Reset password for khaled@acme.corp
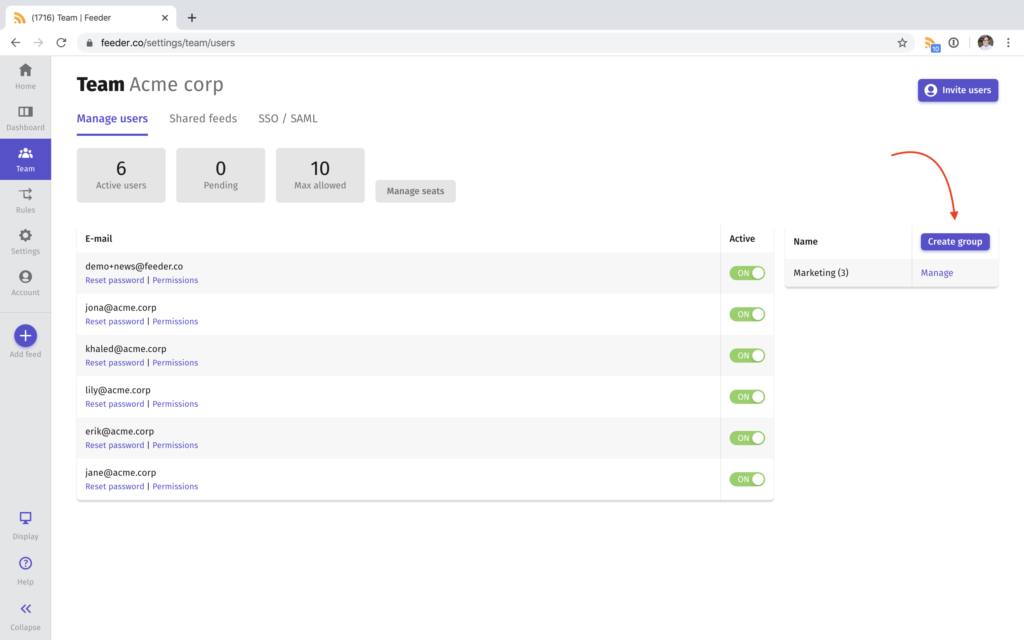This screenshot has width=1024, height=640. point(114,362)
